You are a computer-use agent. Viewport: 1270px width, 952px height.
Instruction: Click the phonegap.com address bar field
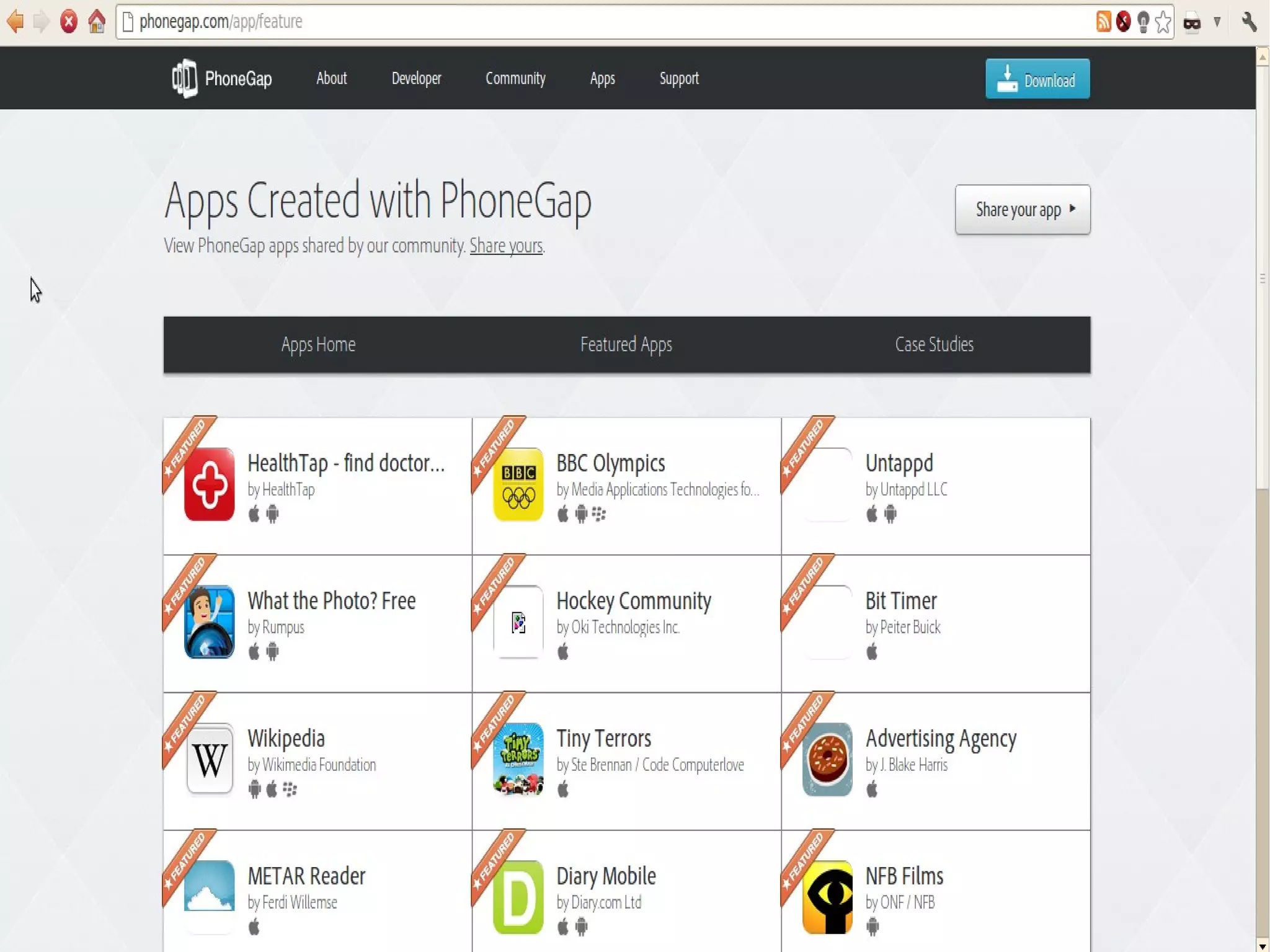point(608,22)
